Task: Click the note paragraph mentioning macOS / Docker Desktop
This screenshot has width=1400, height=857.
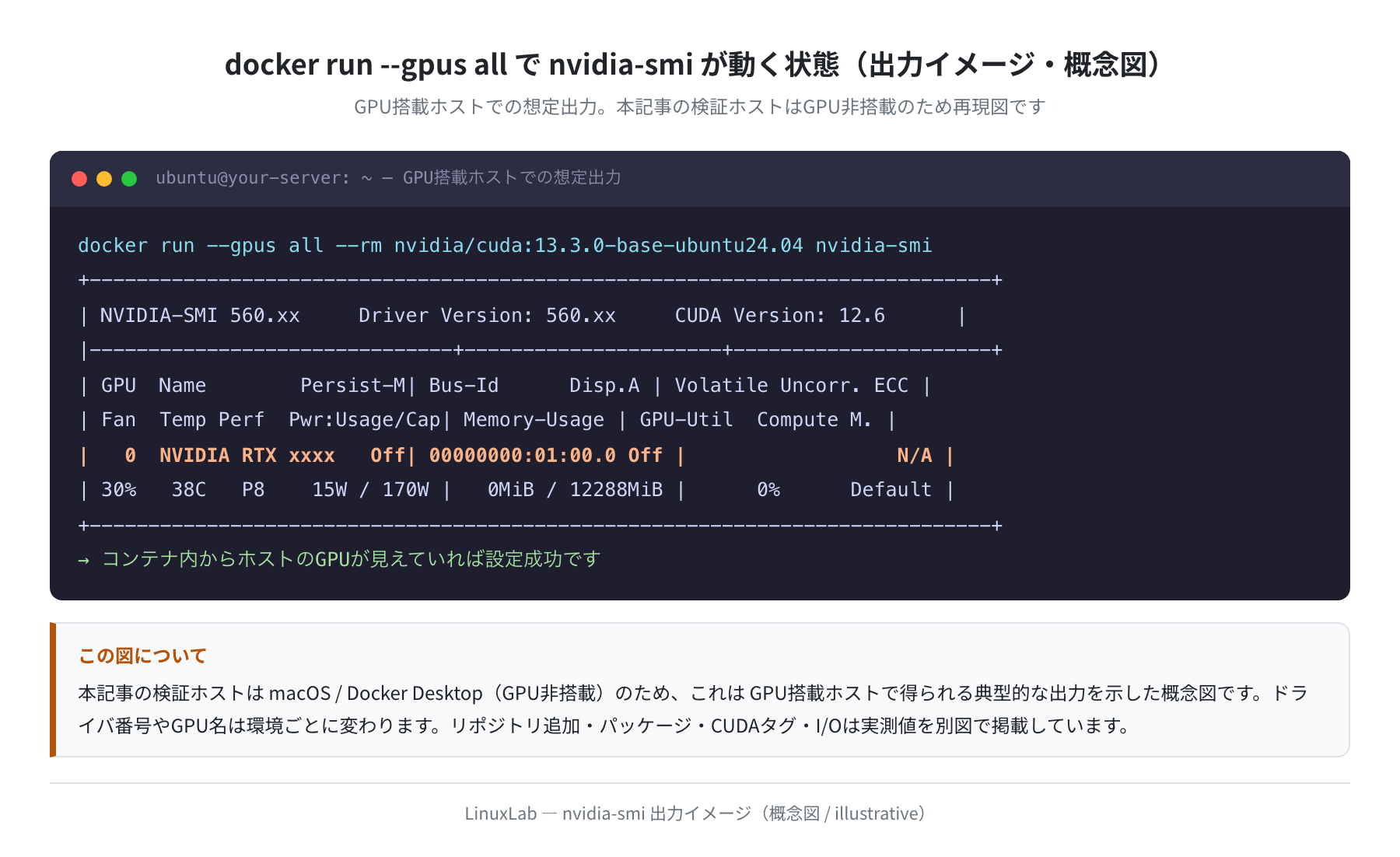Action: point(693,709)
